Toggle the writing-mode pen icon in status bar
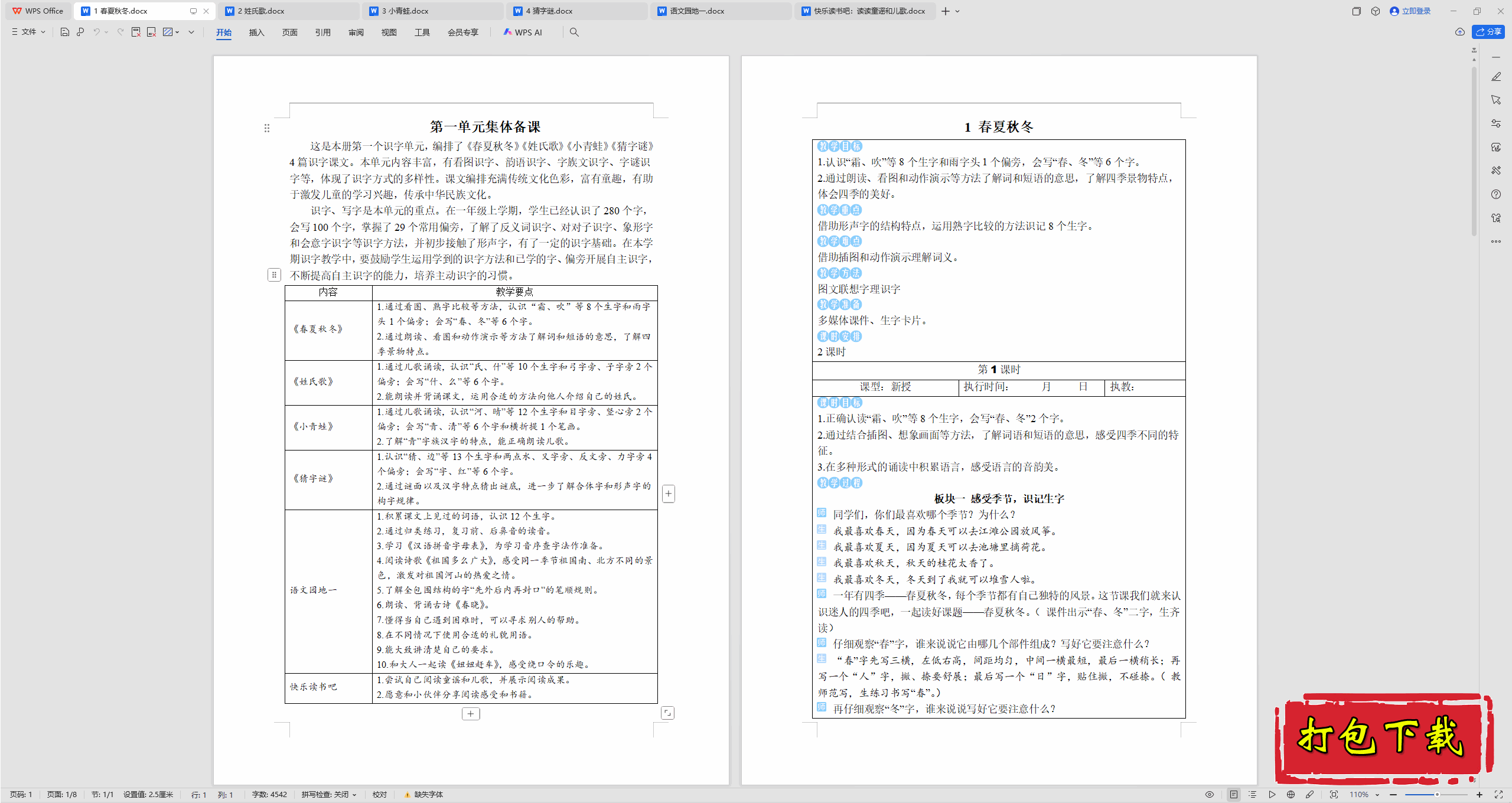Image resolution: width=1512 pixels, height=803 pixels. tap(1310, 795)
